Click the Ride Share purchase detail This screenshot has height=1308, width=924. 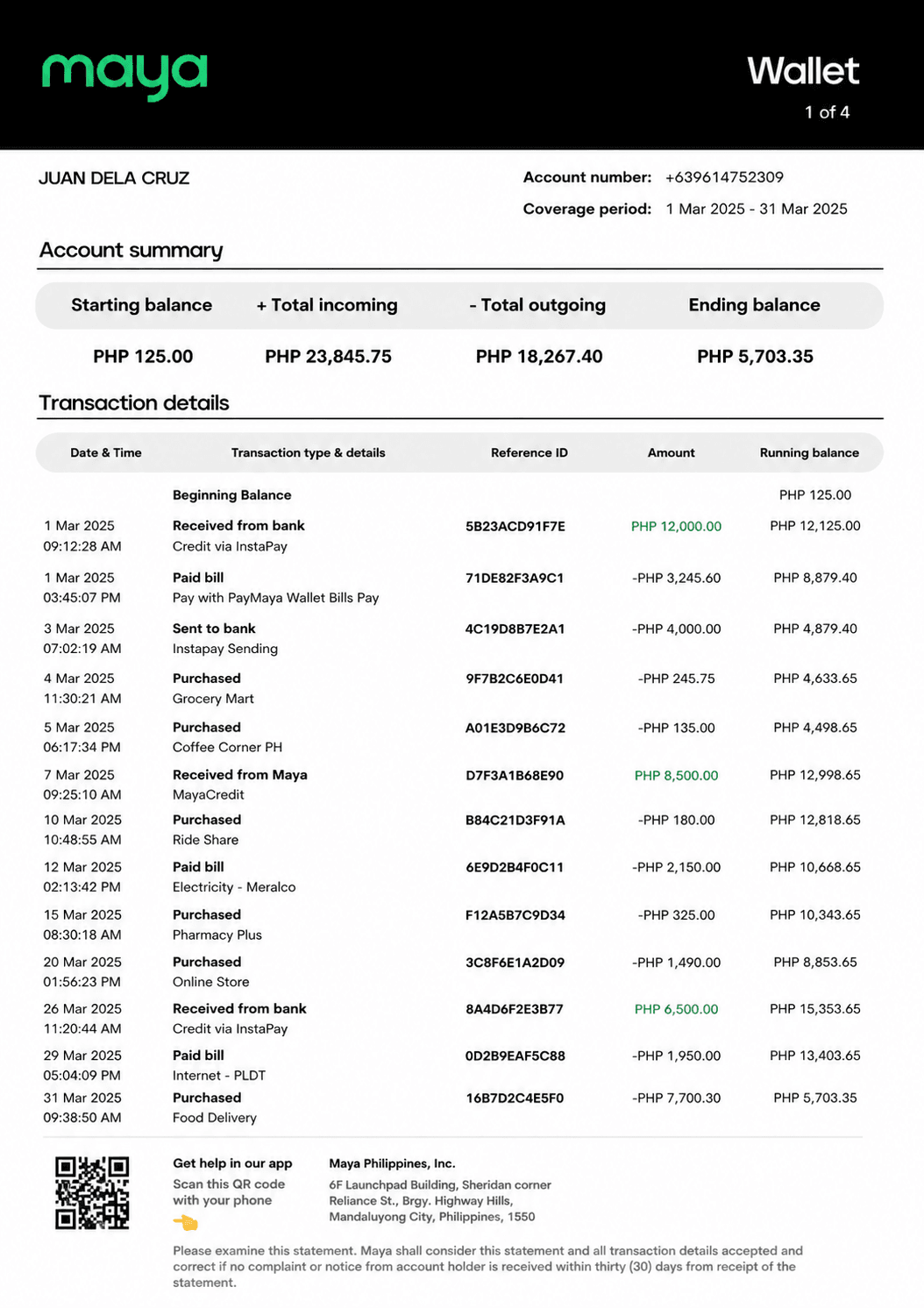pos(205,840)
